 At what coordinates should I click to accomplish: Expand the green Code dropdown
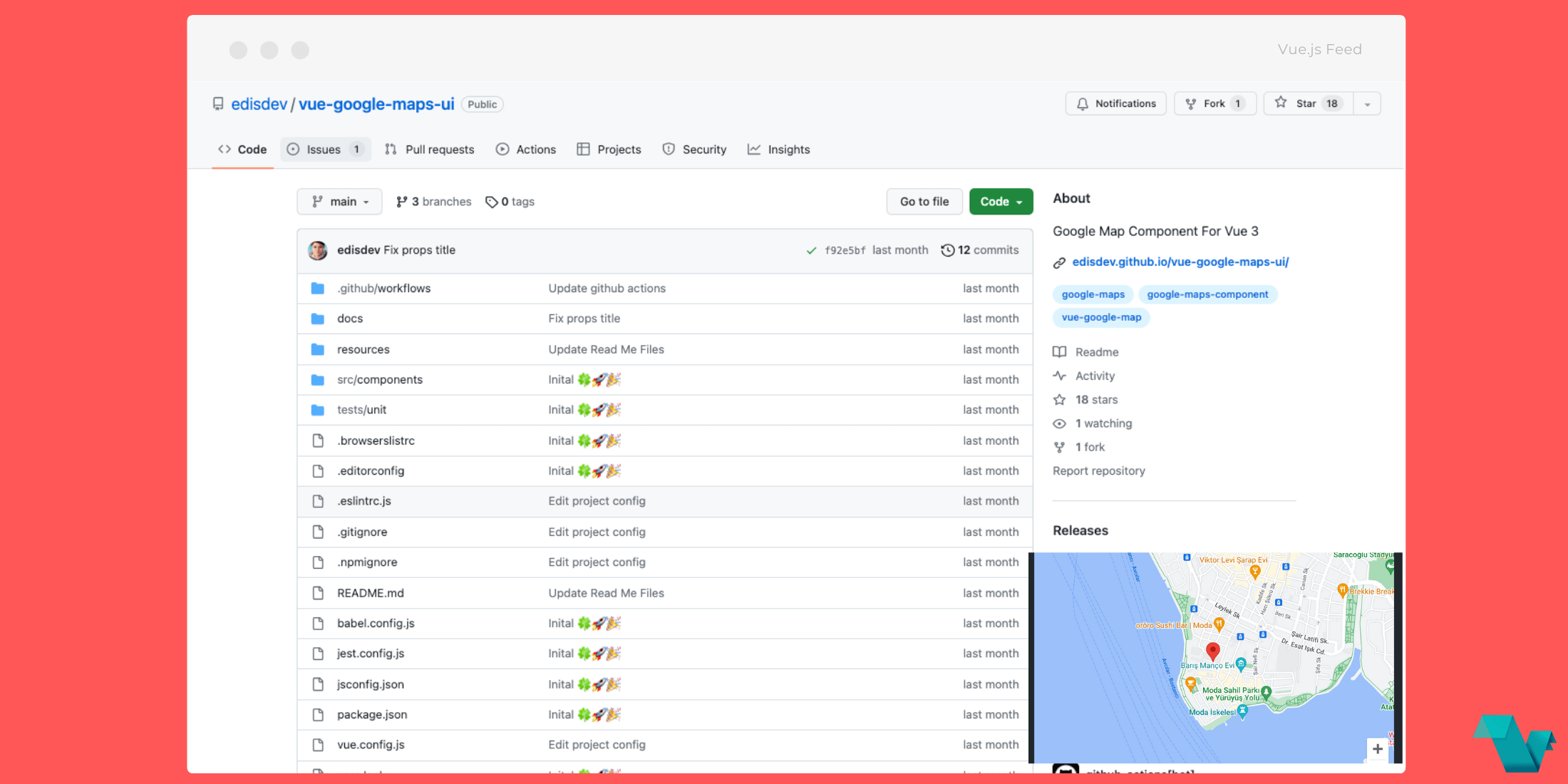(x=1001, y=201)
